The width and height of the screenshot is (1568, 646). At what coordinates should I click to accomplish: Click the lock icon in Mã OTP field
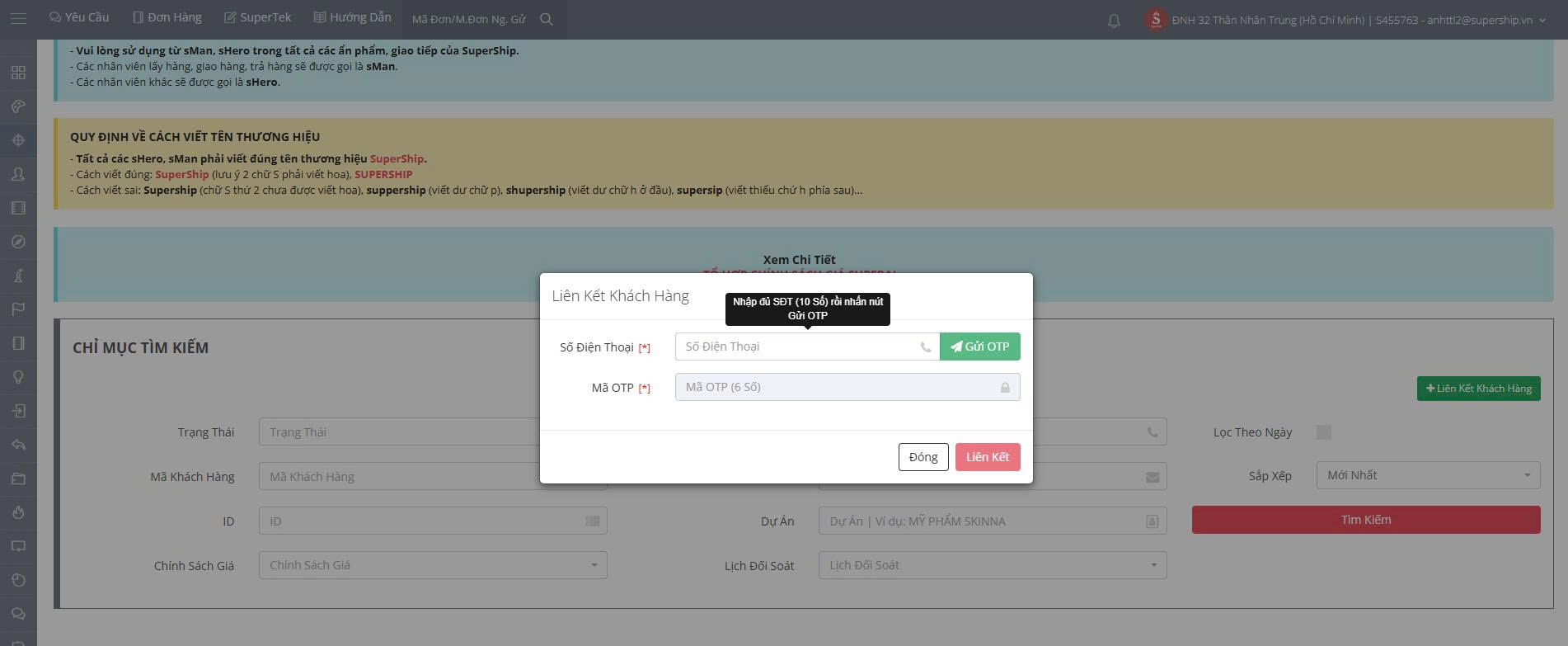1005,388
